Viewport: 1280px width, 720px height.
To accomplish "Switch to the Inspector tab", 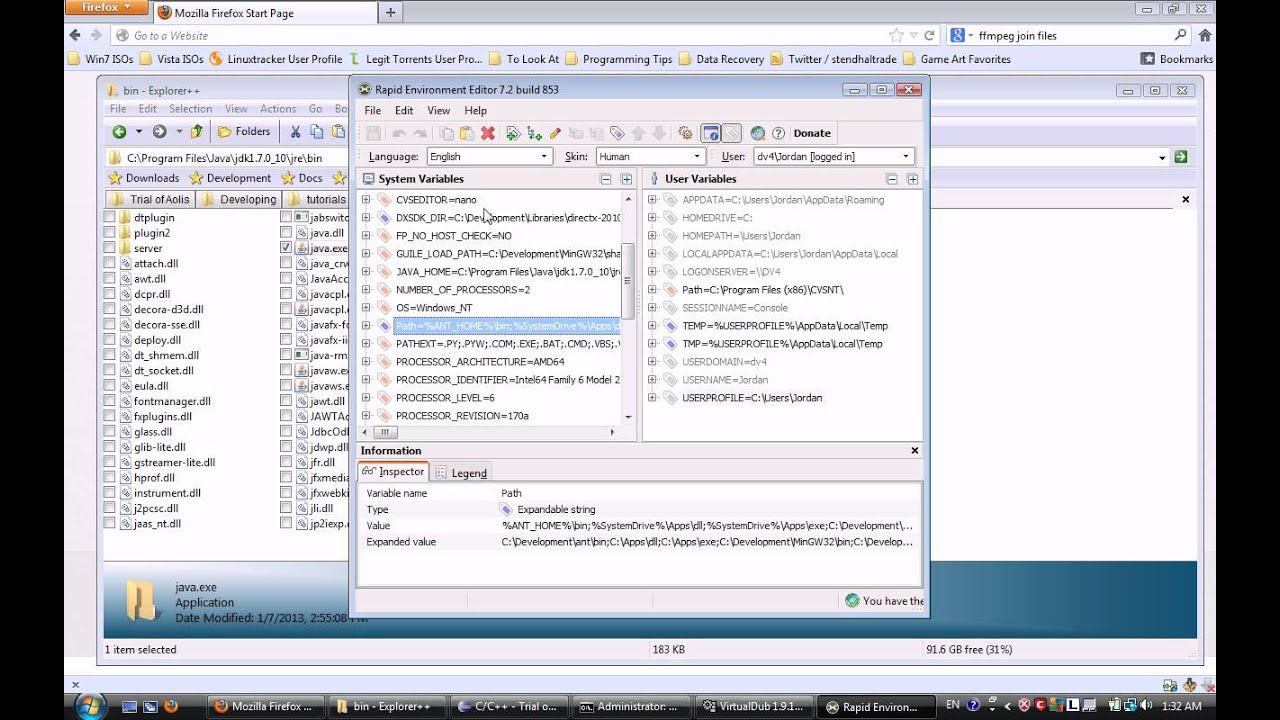I will tap(393, 472).
